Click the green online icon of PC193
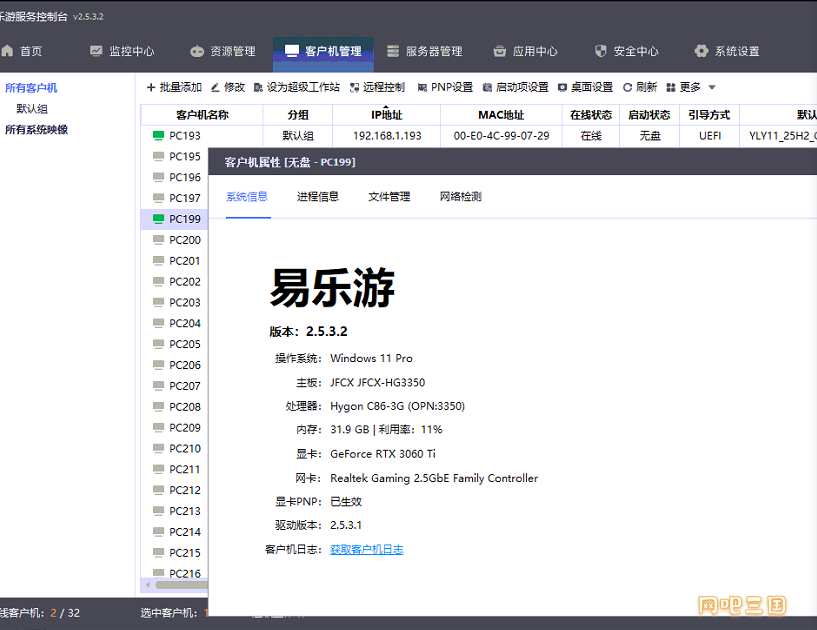This screenshot has width=817, height=630. coord(158,135)
